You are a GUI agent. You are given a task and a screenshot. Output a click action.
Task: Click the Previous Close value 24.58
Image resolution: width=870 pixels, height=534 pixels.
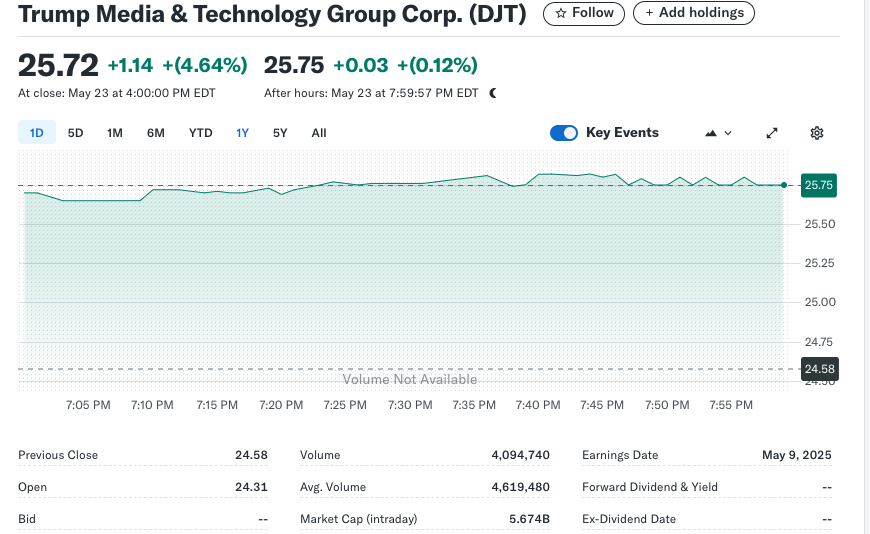tap(251, 455)
